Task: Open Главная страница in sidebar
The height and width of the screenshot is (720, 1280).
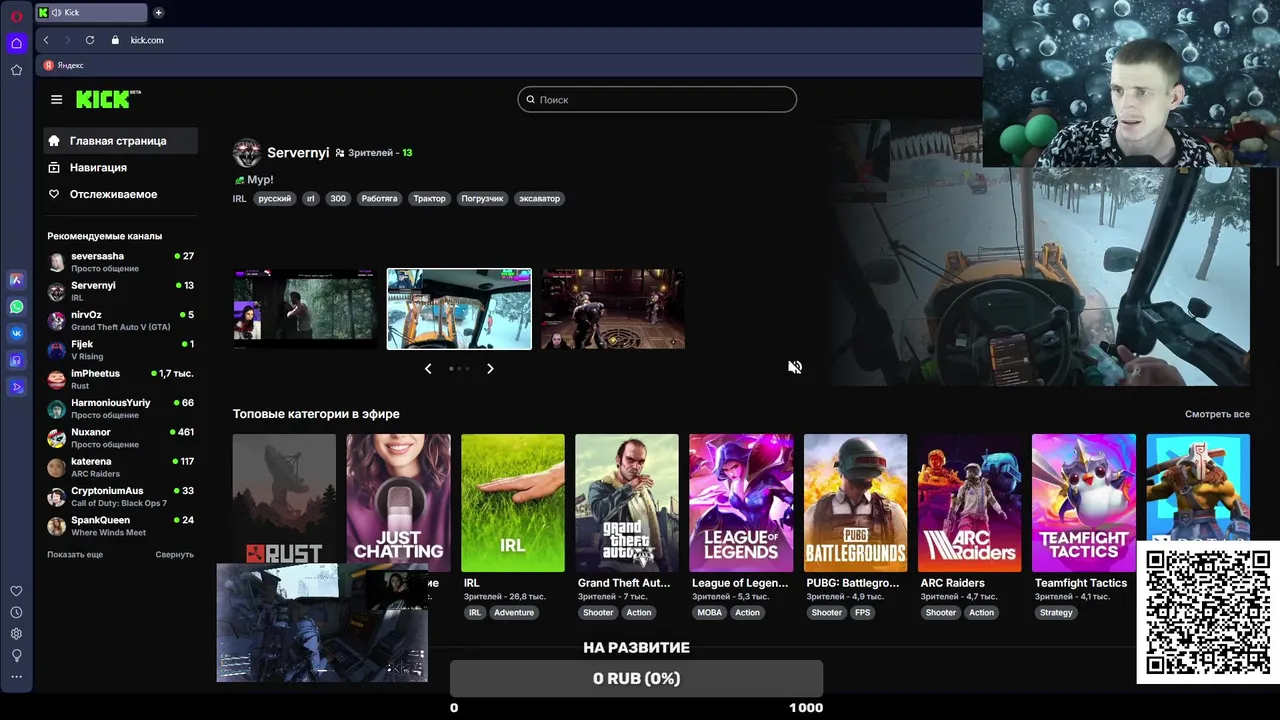Action: coord(120,141)
